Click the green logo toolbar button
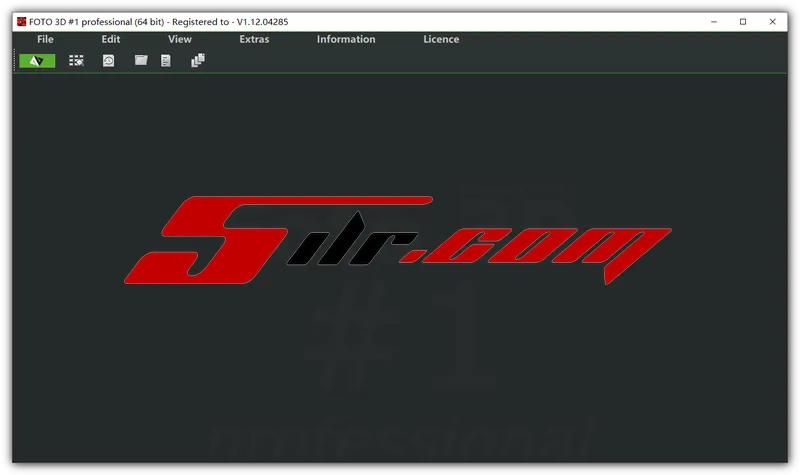Image resolution: width=800 pixels, height=475 pixels. [x=37, y=61]
